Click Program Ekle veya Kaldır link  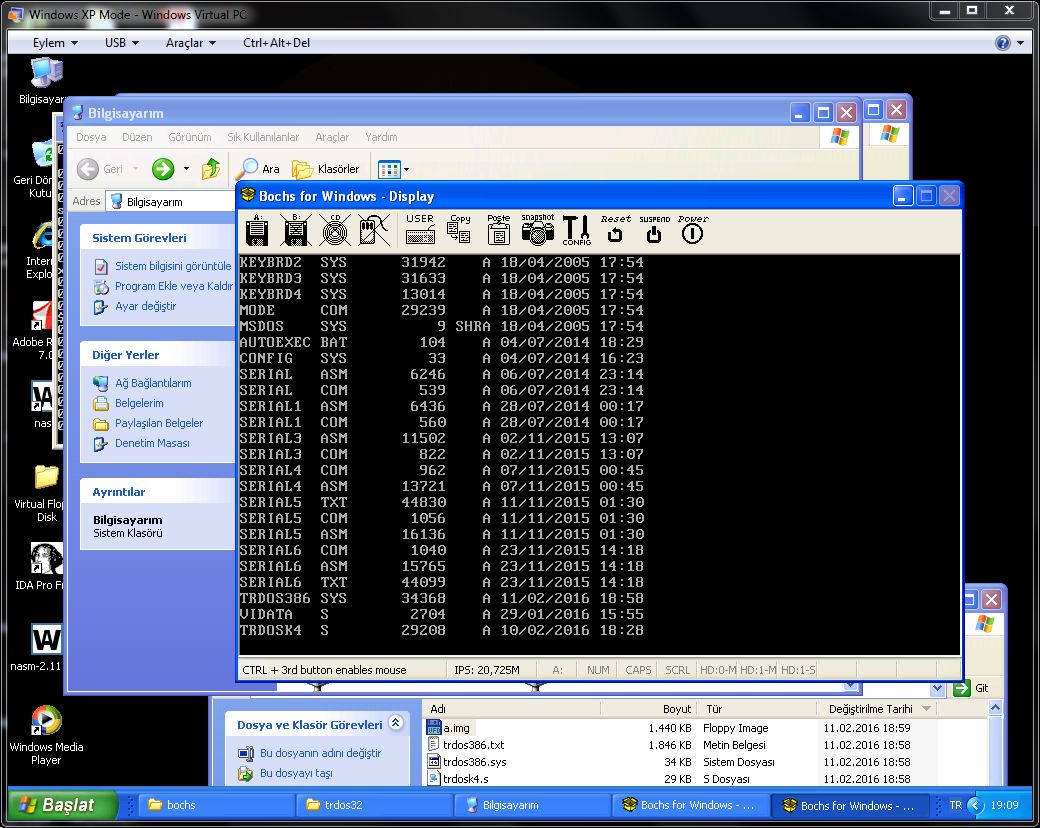point(174,286)
